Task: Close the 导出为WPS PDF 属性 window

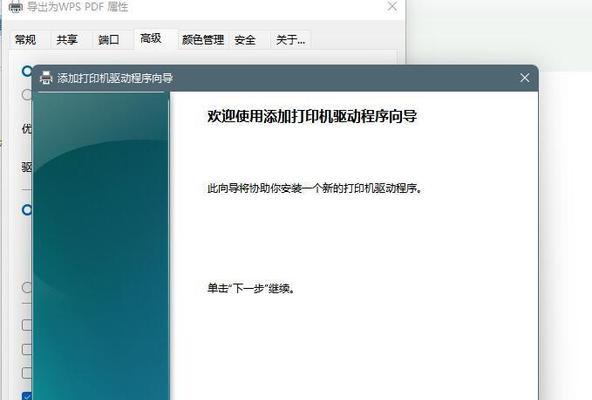Action: [392, 6]
